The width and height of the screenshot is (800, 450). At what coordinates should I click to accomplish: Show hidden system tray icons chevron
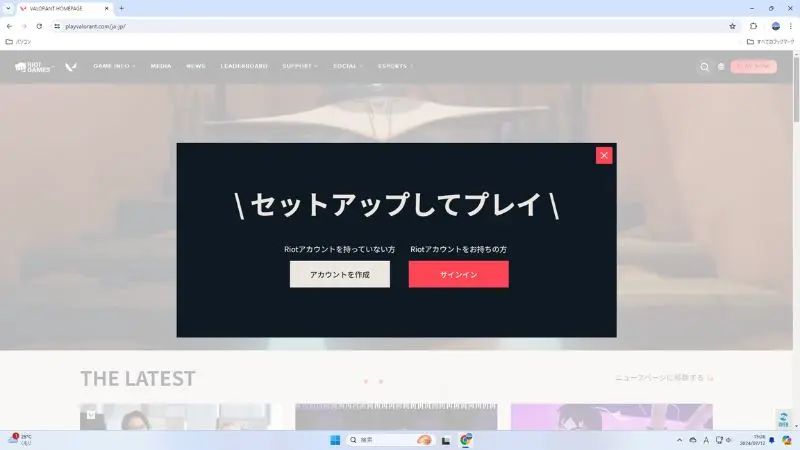[x=679, y=440]
